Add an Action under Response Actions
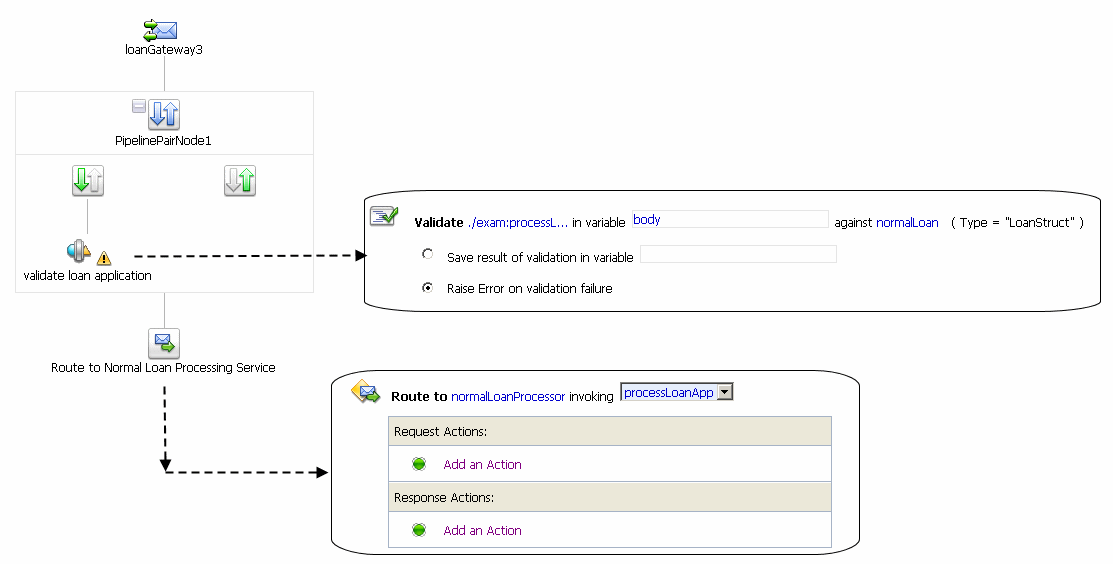Viewport: 1113px width, 564px height. (482, 531)
